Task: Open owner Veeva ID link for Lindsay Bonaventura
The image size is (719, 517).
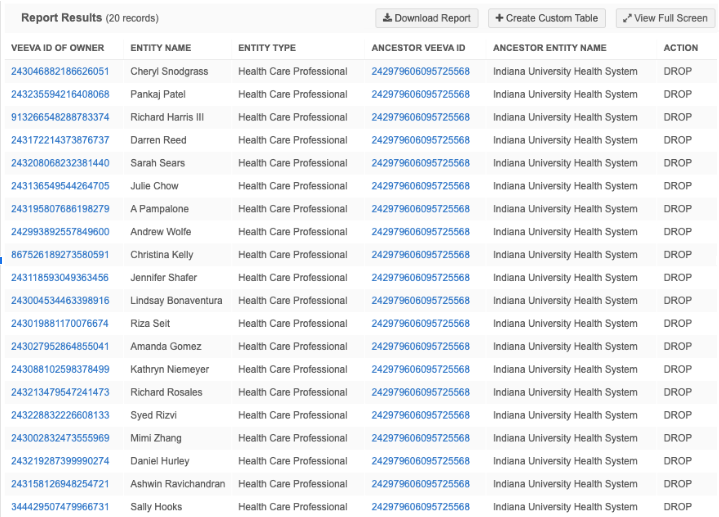Action: coord(60,301)
